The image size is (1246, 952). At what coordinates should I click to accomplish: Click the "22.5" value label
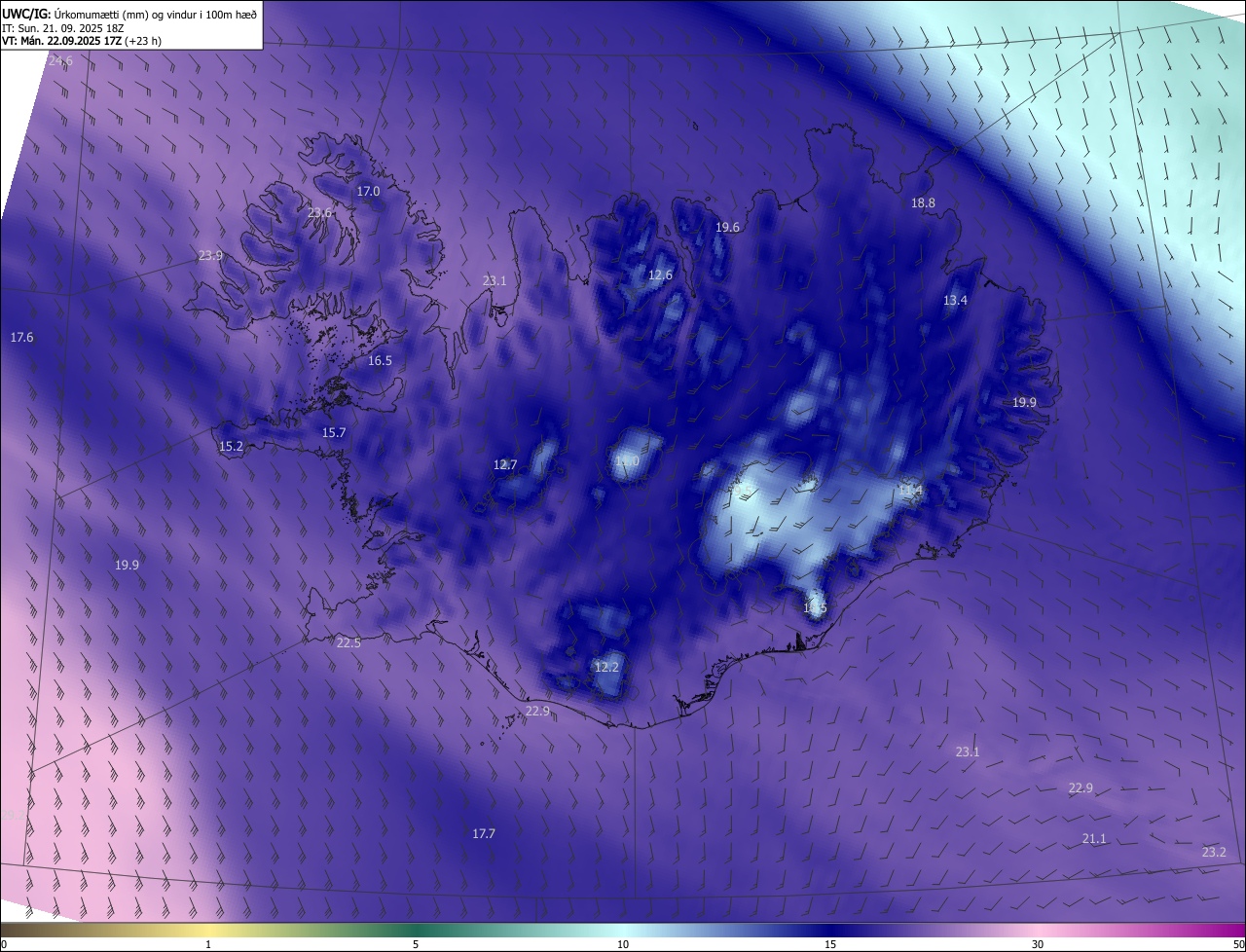(x=348, y=643)
